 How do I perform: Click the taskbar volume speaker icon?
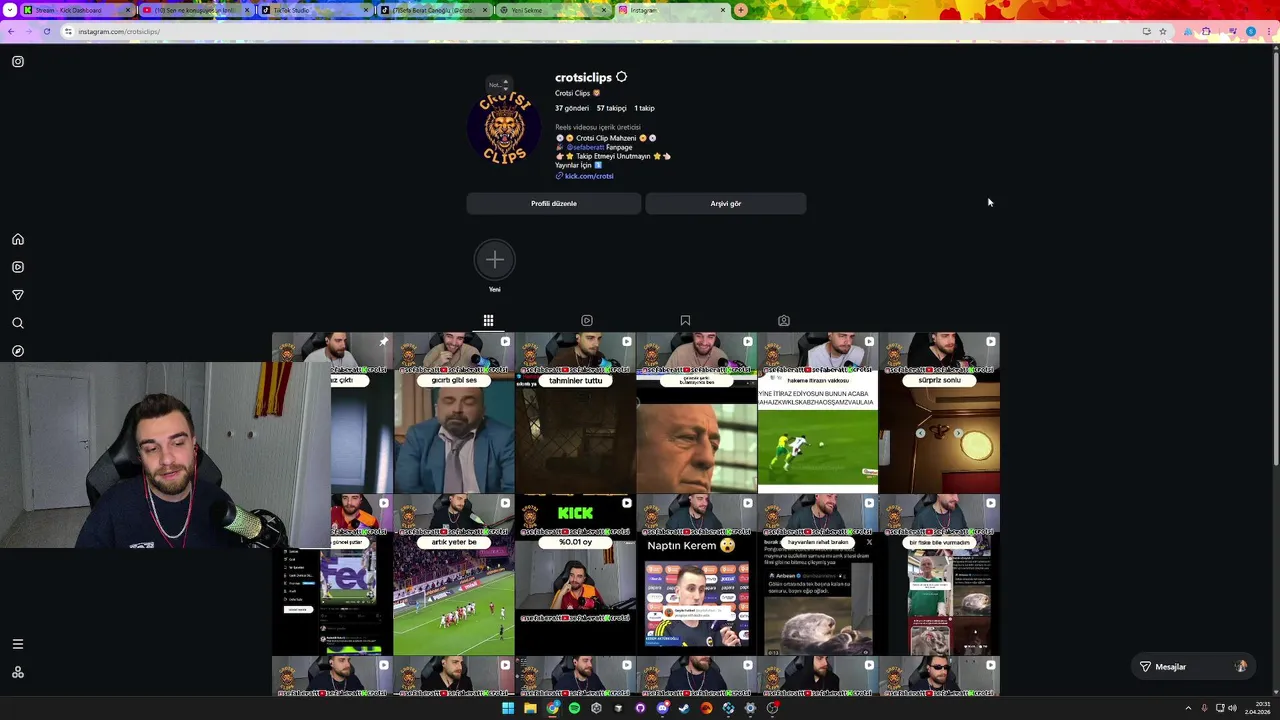tap(1231, 708)
